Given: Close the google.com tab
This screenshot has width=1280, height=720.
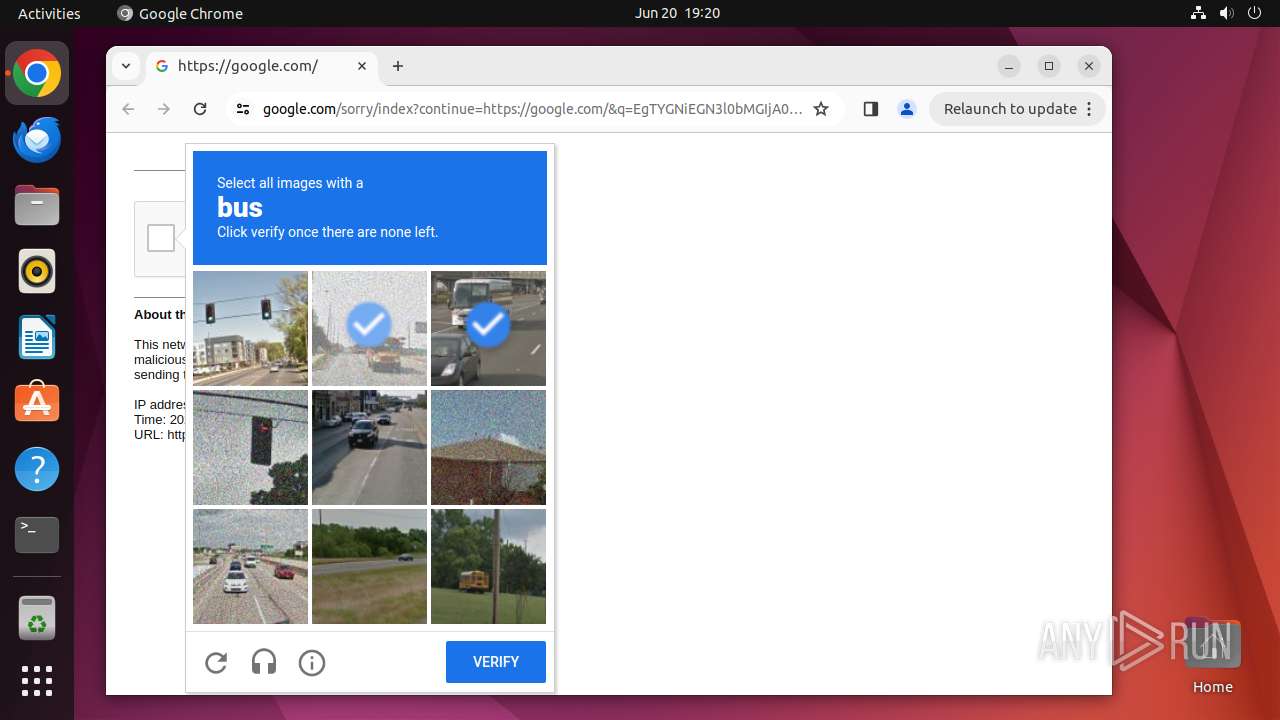Looking at the screenshot, I should [362, 66].
